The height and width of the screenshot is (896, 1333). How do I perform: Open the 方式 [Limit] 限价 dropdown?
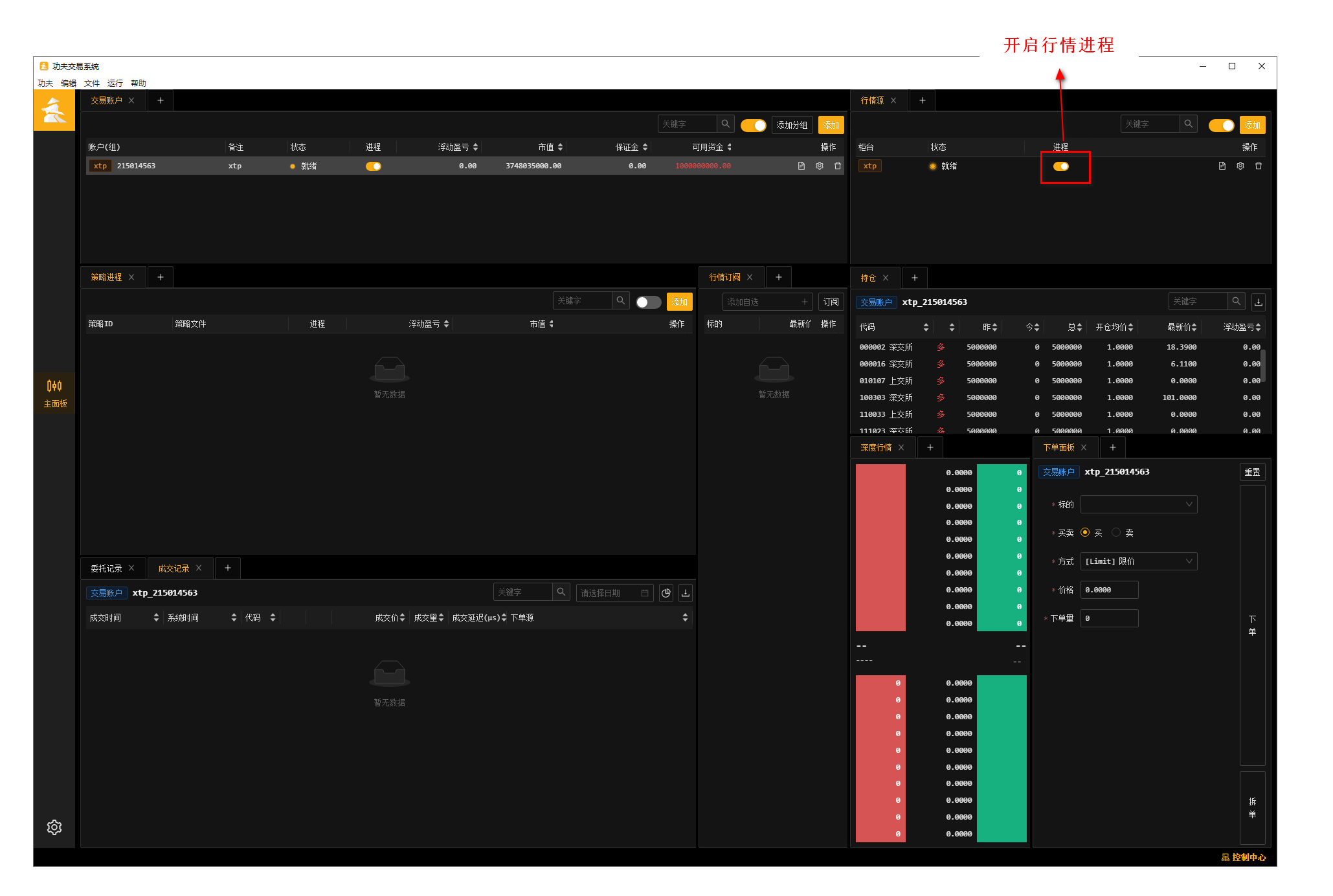1139,561
